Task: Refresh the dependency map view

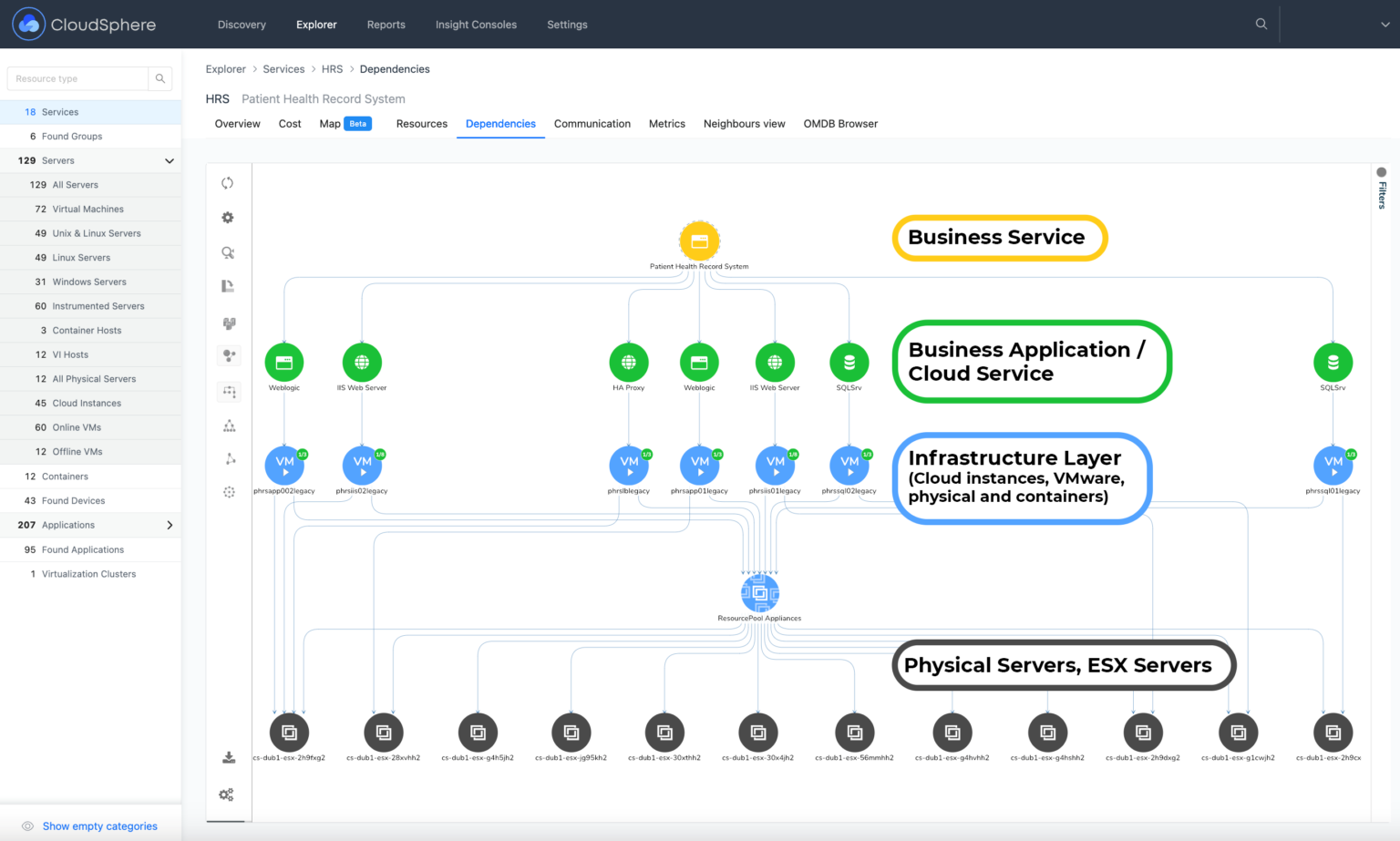Action: (x=228, y=182)
